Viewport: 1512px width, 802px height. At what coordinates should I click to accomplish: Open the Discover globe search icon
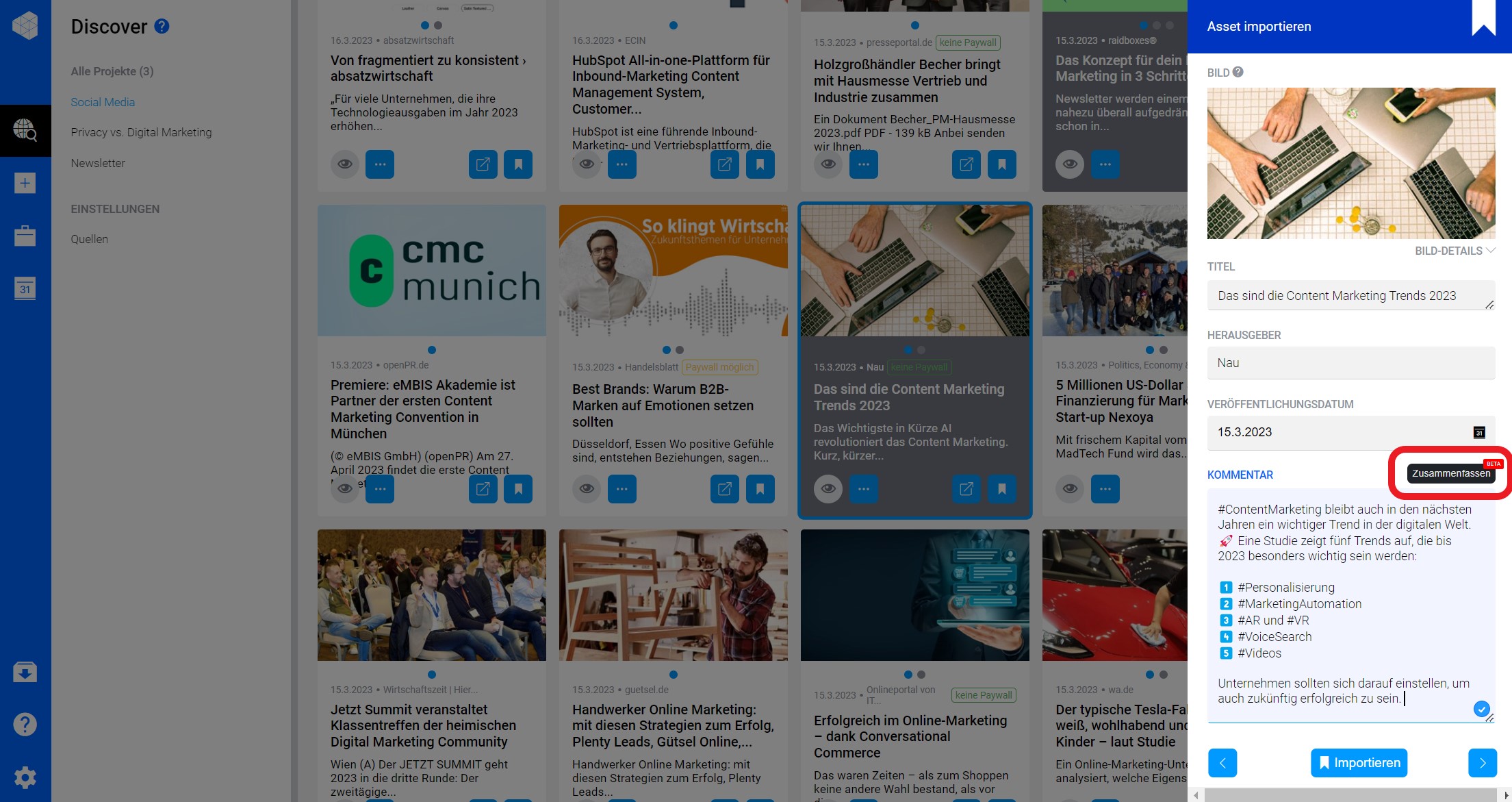click(25, 130)
